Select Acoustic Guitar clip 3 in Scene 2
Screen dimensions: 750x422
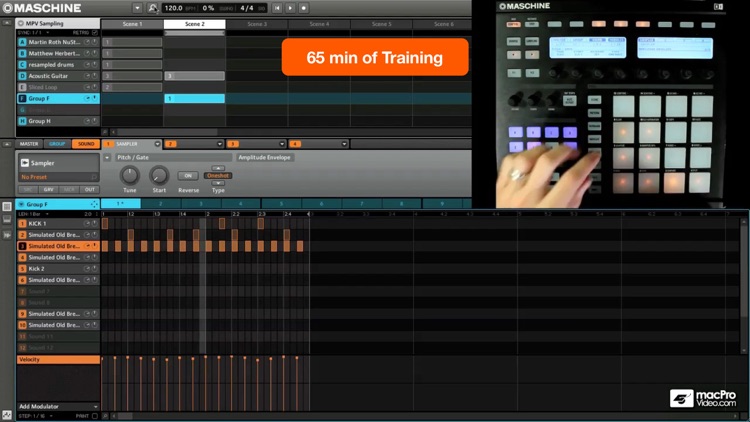click(x=195, y=76)
